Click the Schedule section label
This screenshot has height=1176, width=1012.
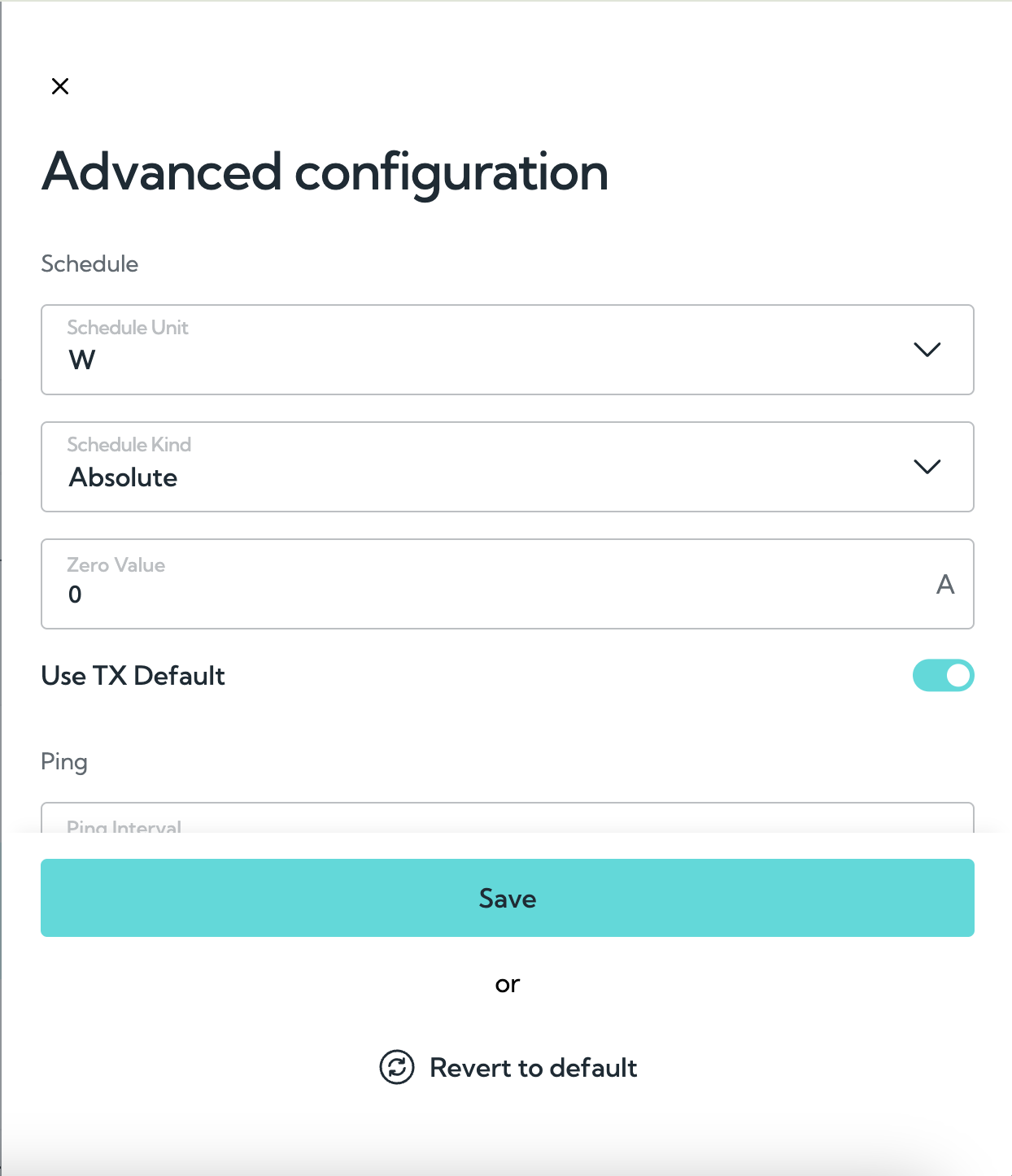(x=89, y=264)
